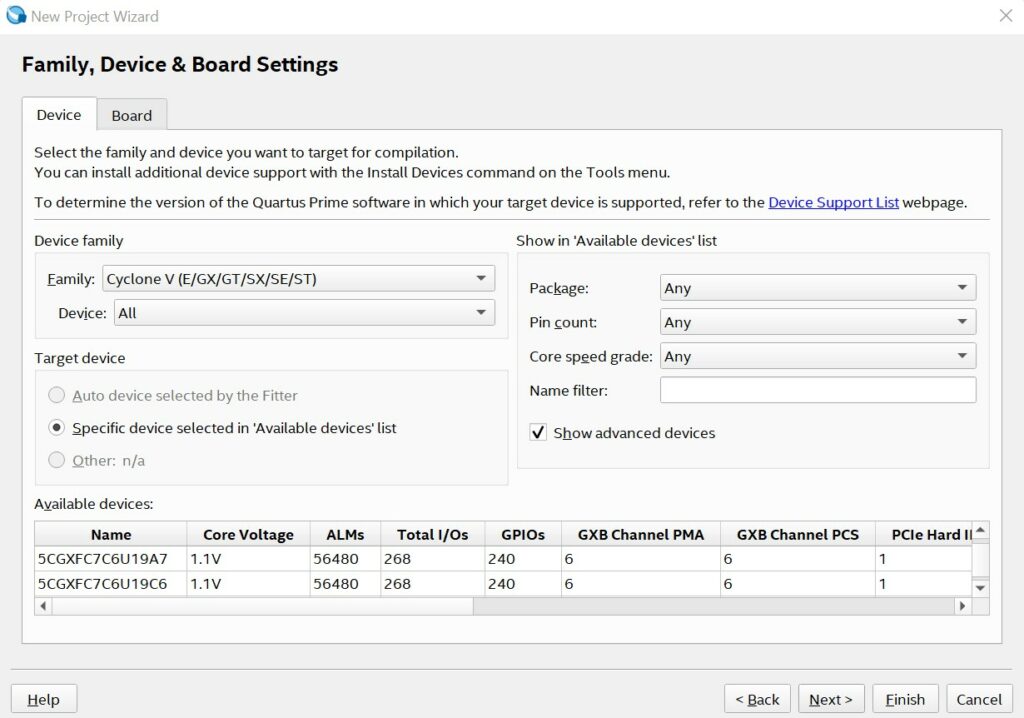Close the New Project Wizard window
This screenshot has height=718, width=1024.
point(1006,16)
